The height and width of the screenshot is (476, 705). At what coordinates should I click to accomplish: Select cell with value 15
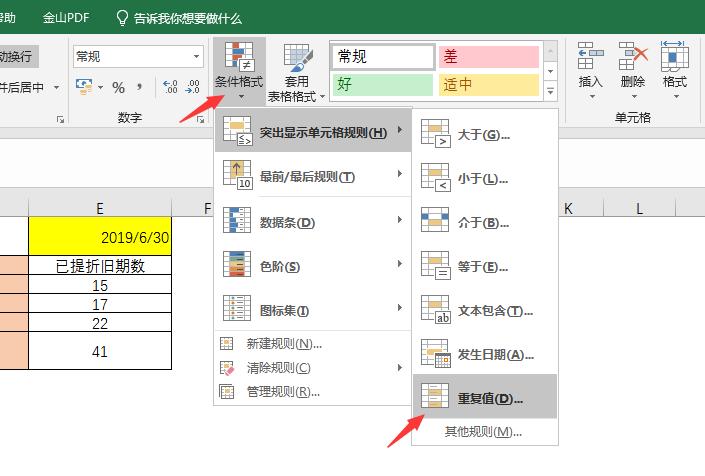tap(100, 285)
